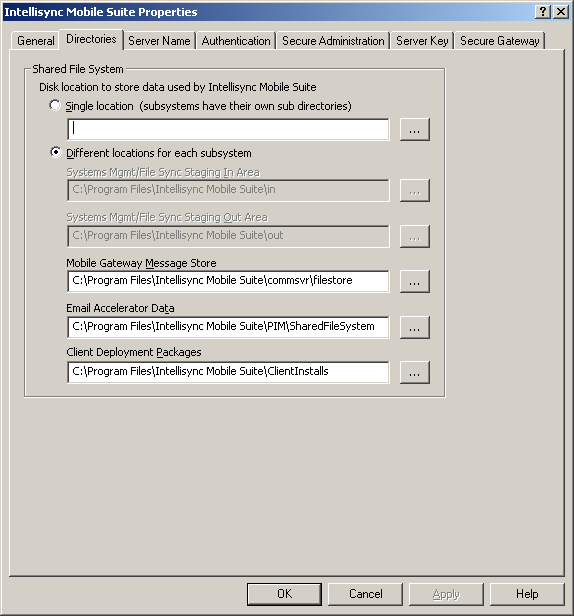The width and height of the screenshot is (574, 616).
Task: Browse for Staging Out Area folder
Action: 415,236
